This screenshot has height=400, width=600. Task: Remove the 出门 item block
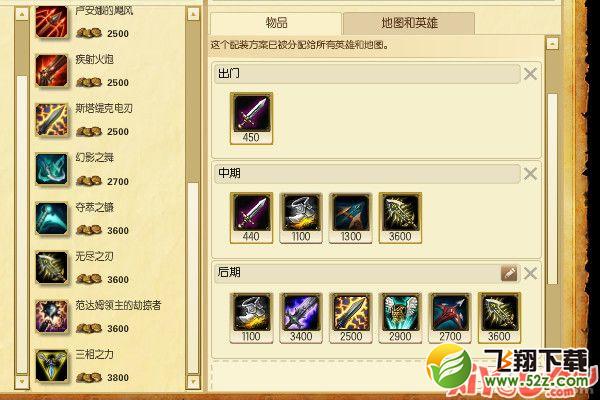(530, 74)
